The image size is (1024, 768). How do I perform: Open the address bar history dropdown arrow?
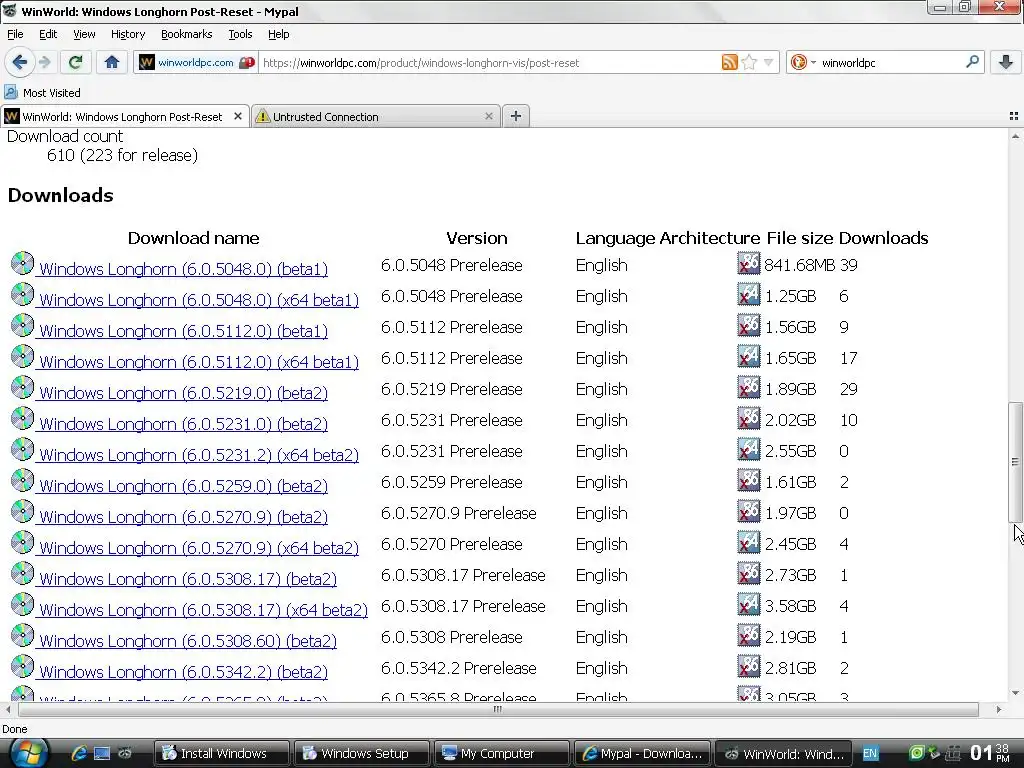click(x=769, y=63)
